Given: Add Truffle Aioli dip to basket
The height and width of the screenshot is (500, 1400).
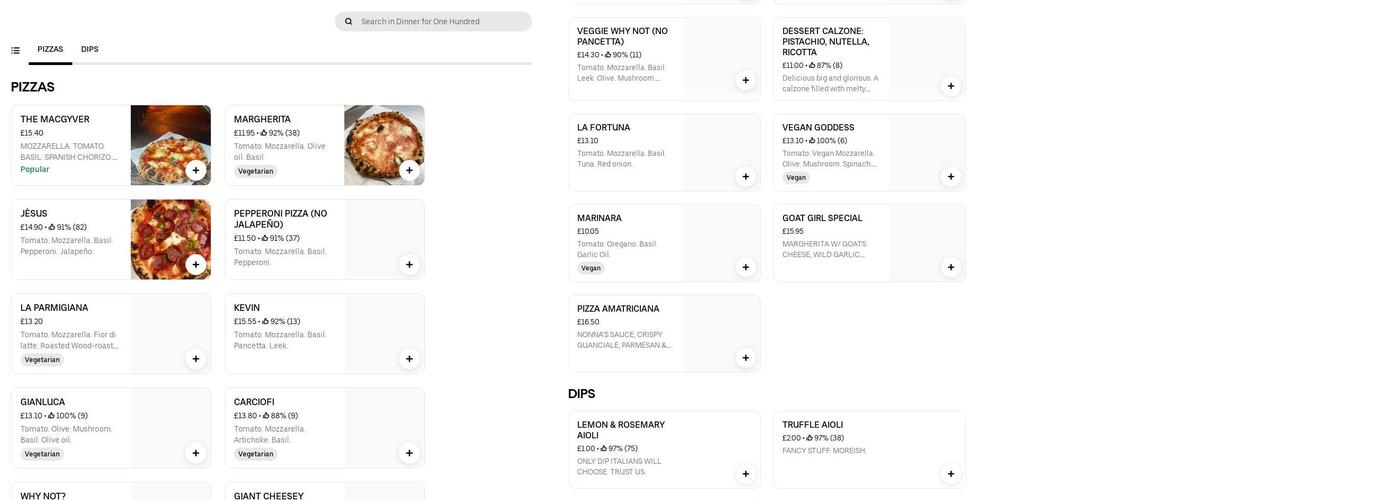Looking at the screenshot, I should 951,474.
